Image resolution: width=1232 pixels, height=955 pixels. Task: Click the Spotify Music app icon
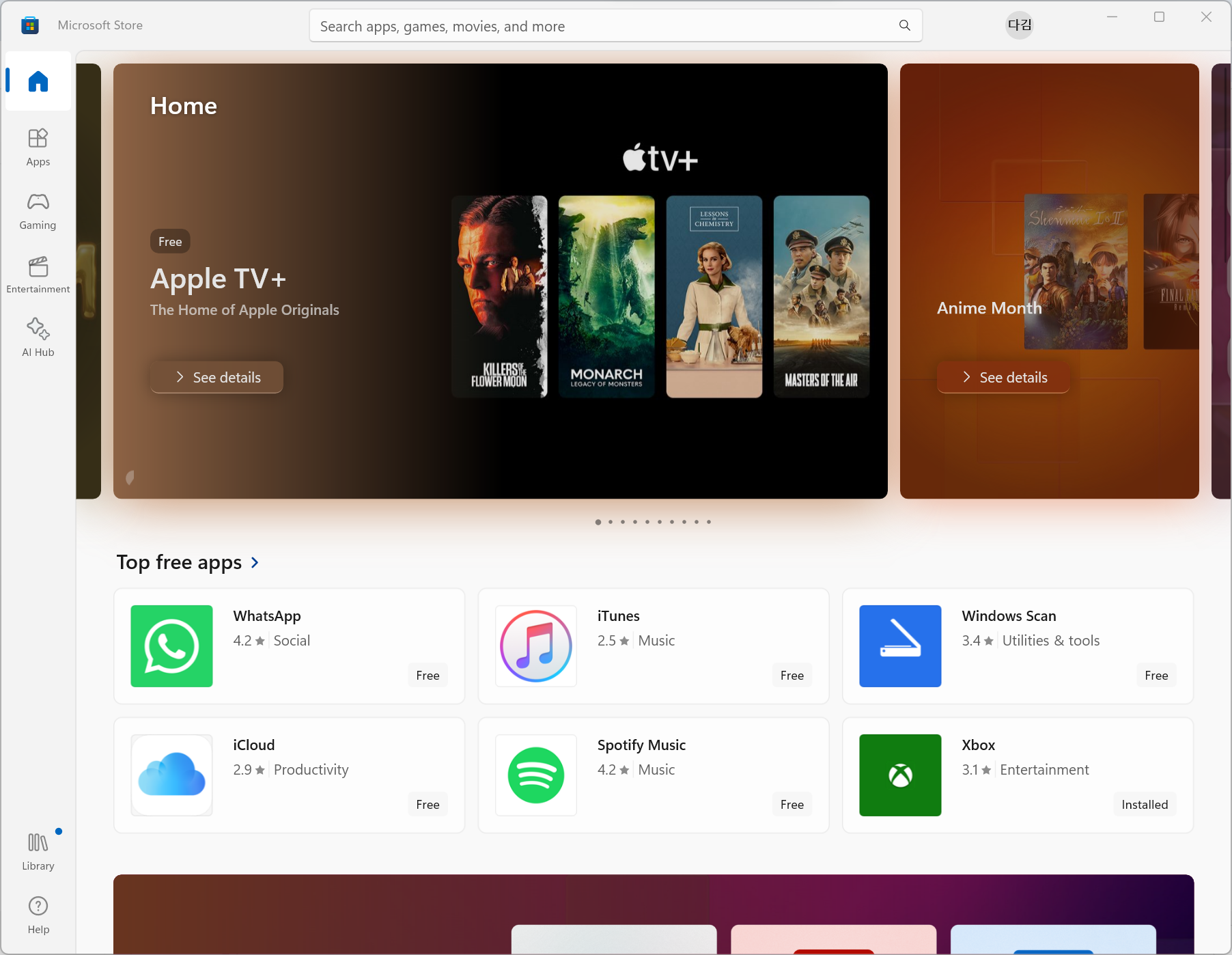click(536, 775)
